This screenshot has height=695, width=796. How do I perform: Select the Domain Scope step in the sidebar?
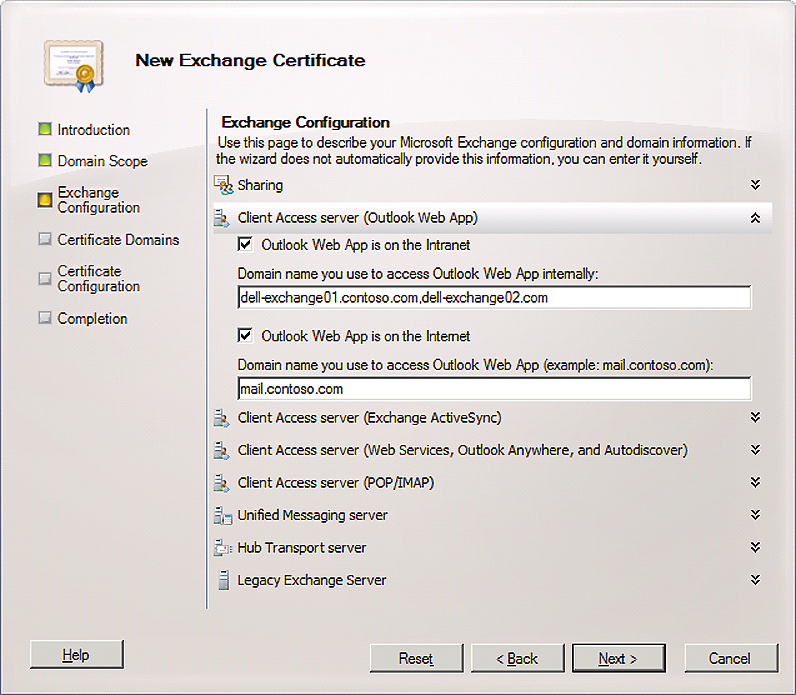(x=102, y=161)
